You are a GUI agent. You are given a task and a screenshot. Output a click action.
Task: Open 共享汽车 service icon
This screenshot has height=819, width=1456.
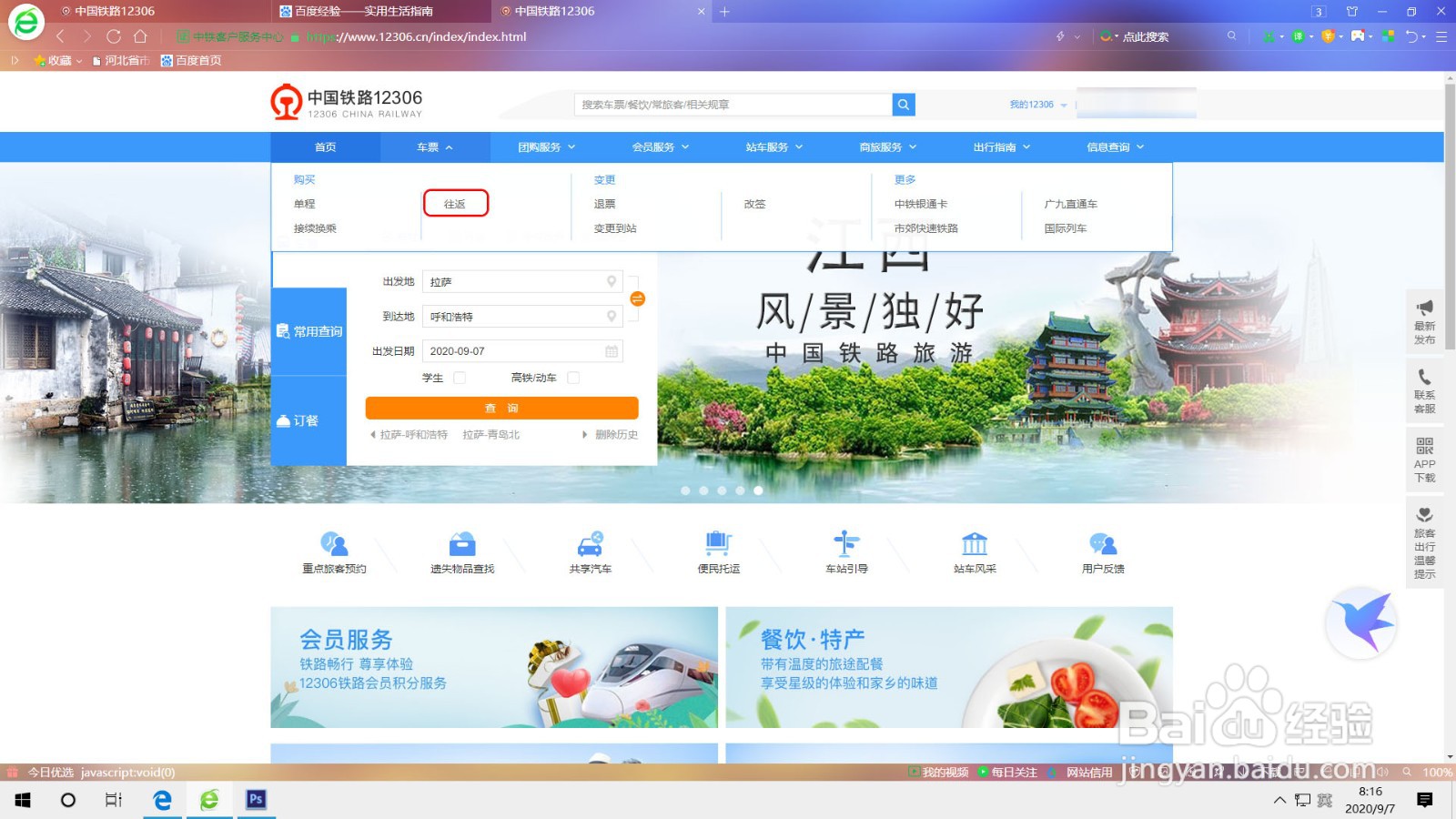[591, 544]
